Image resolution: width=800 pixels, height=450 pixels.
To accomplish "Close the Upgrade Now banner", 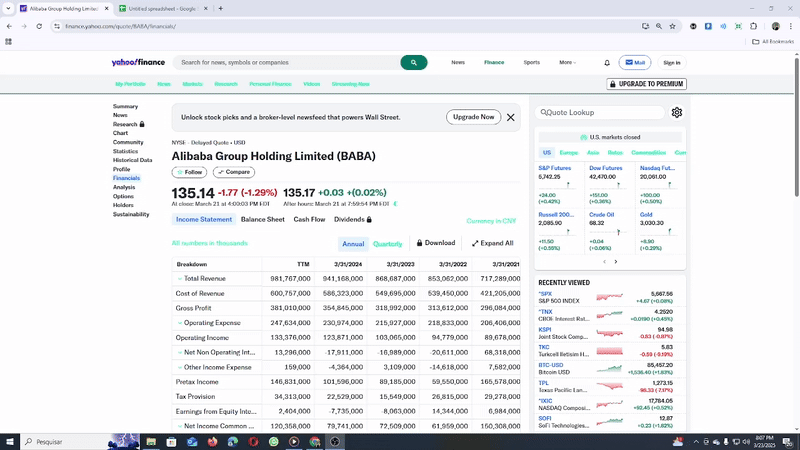I will (x=510, y=117).
